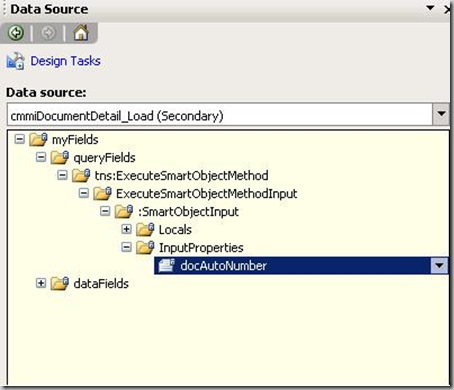Select the InputProperties tree label
The height and width of the screenshot is (390, 454).
tap(201, 248)
